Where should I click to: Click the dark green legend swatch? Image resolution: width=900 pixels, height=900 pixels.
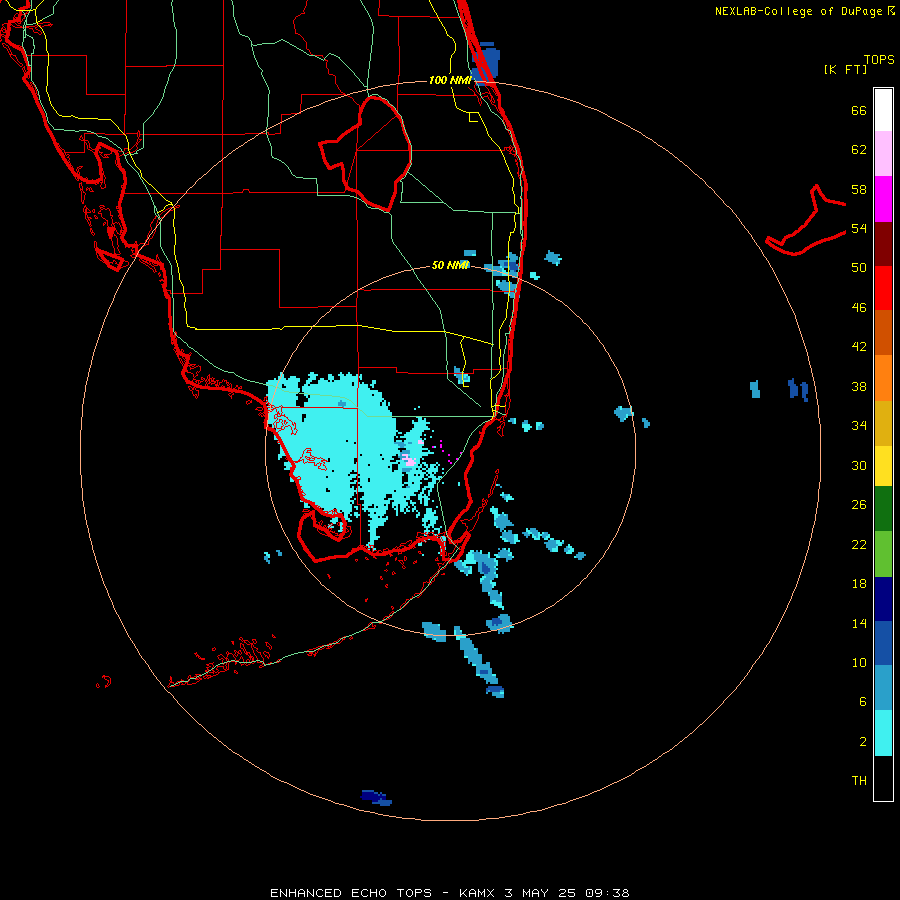(883, 509)
